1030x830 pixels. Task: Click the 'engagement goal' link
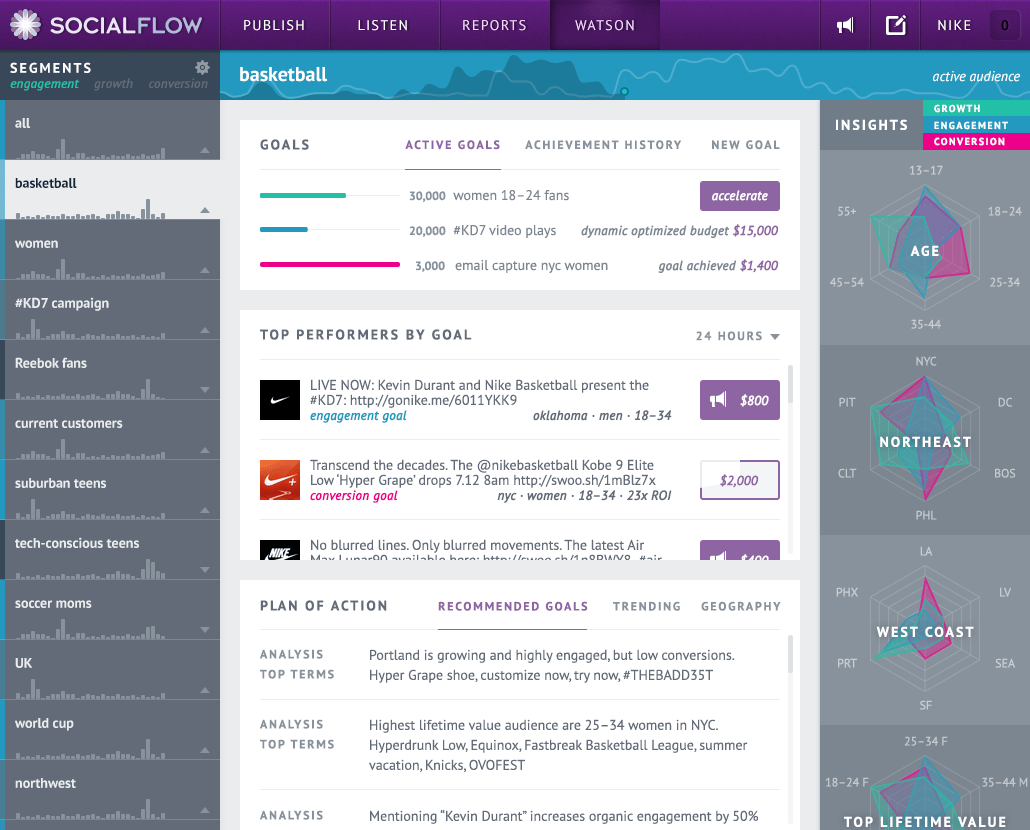click(358, 416)
